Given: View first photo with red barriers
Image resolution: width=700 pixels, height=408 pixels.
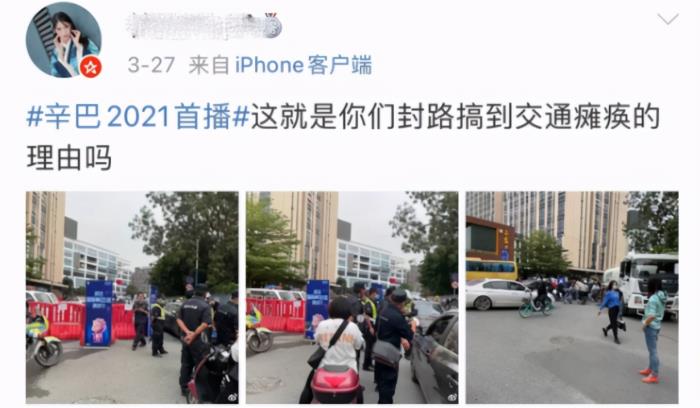Looking at the screenshot, I should pyautogui.click(x=132, y=298).
